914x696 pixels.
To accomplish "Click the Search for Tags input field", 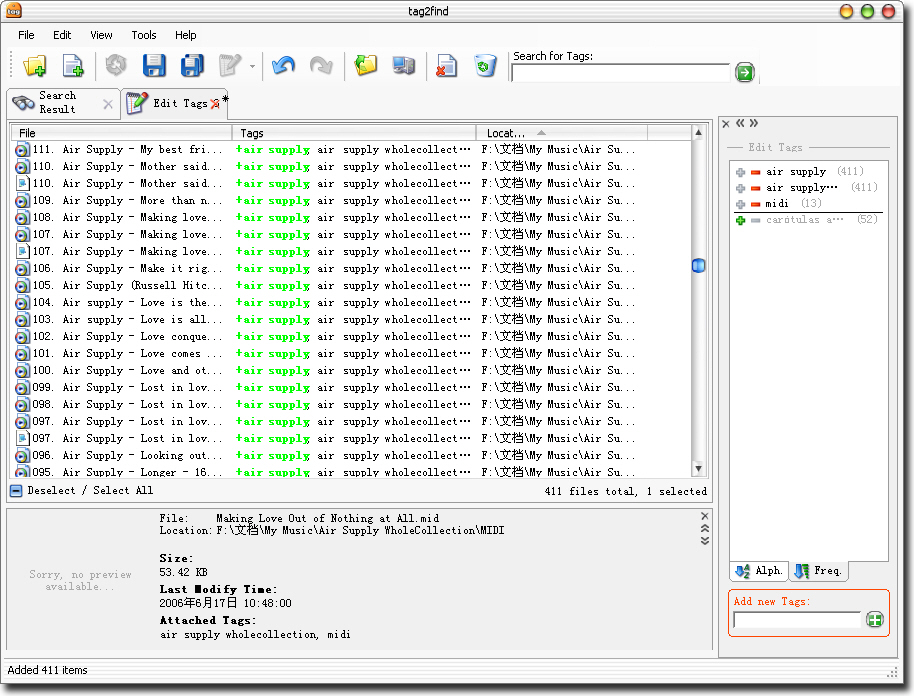I will 620,72.
